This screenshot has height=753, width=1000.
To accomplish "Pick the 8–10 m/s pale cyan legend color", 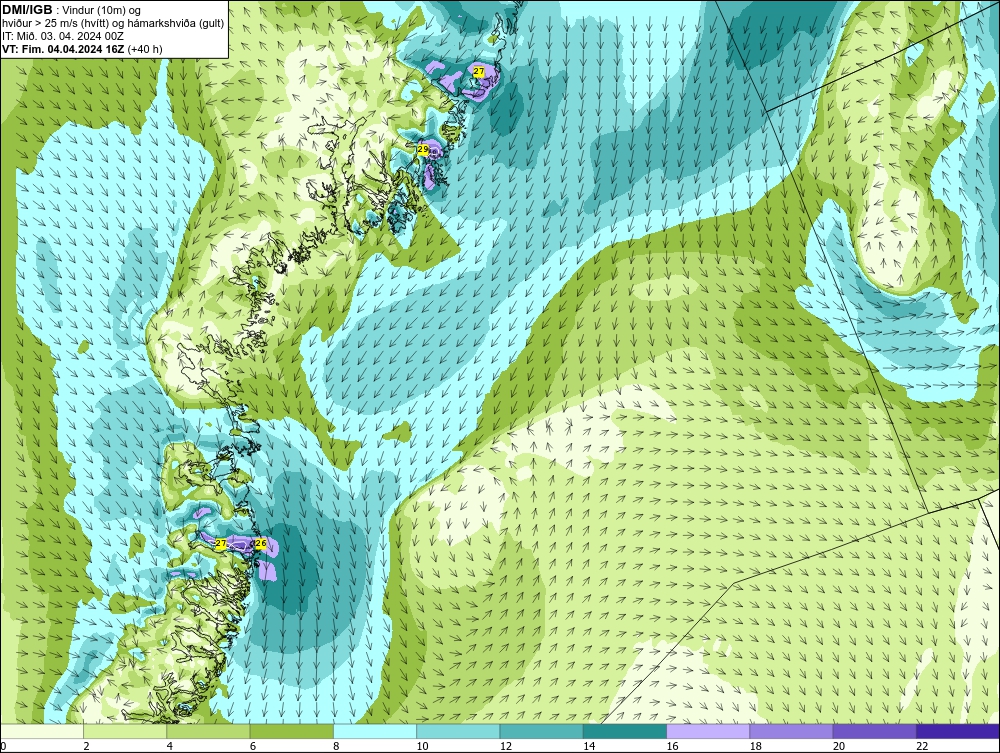I will [375, 731].
